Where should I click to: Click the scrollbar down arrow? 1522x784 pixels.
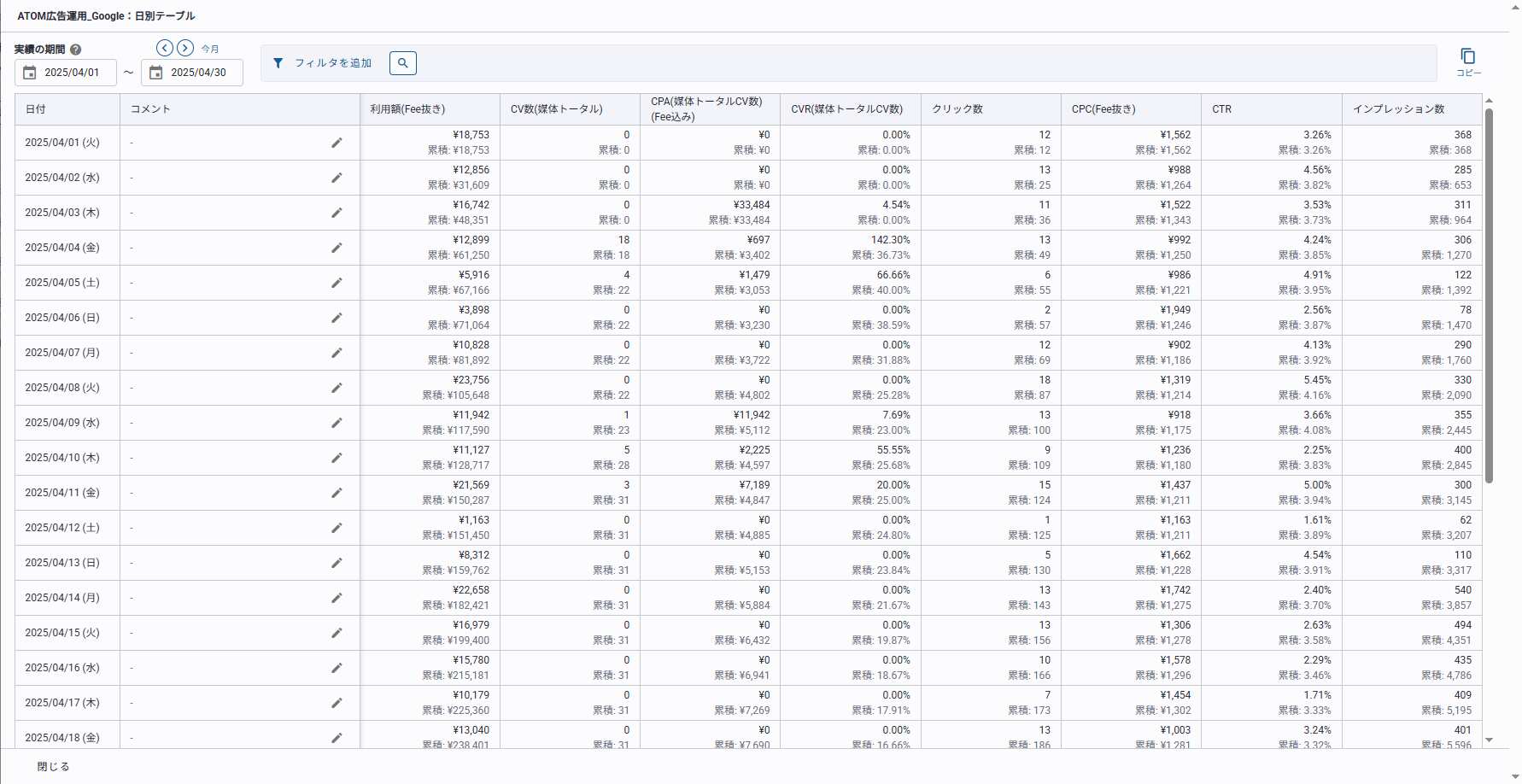(x=1490, y=740)
